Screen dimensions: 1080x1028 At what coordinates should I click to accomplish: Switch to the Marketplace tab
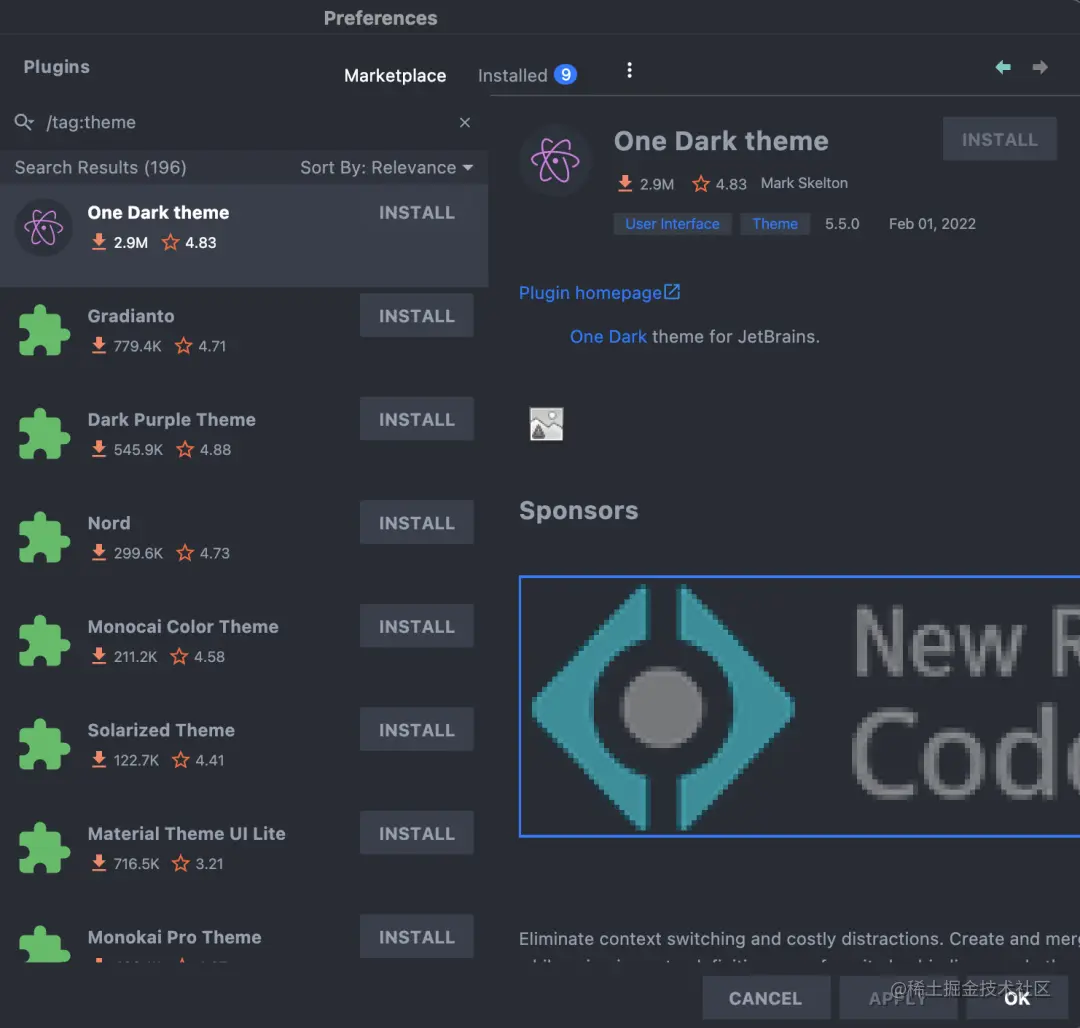pyautogui.click(x=395, y=75)
